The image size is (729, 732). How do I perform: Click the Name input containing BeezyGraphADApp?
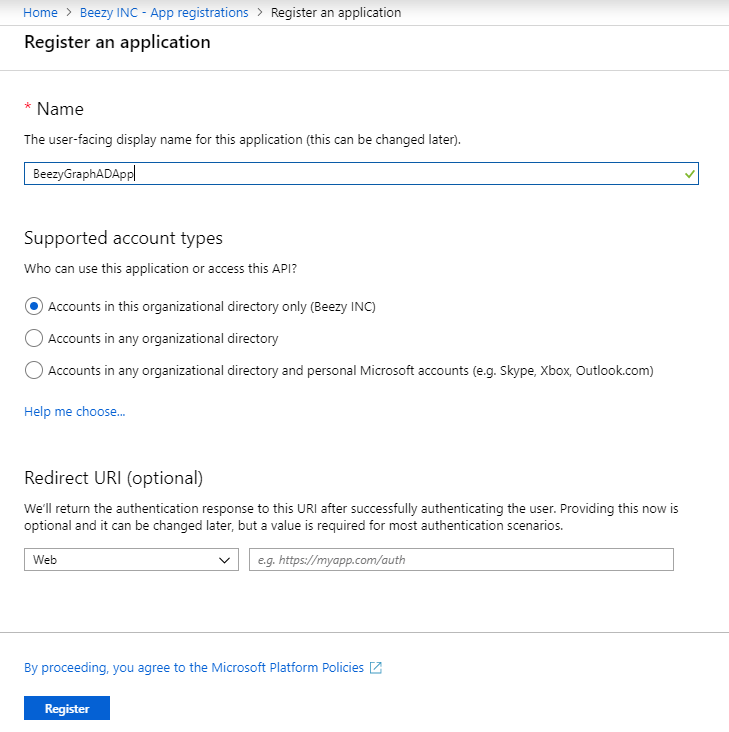coord(361,174)
